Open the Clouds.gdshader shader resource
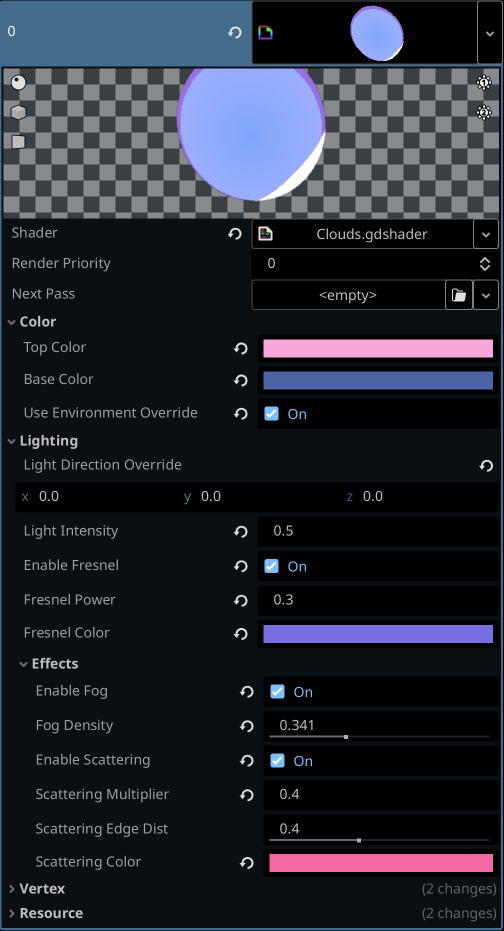The width and height of the screenshot is (504, 931). point(363,235)
